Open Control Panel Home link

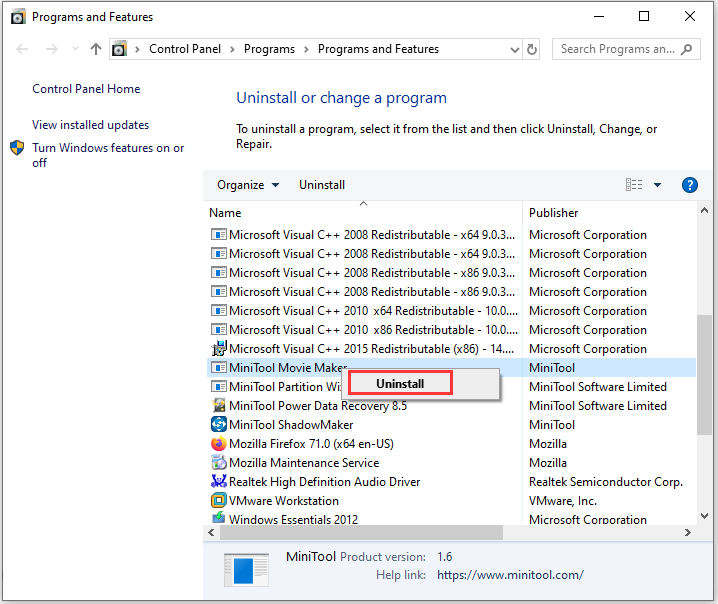(x=86, y=89)
